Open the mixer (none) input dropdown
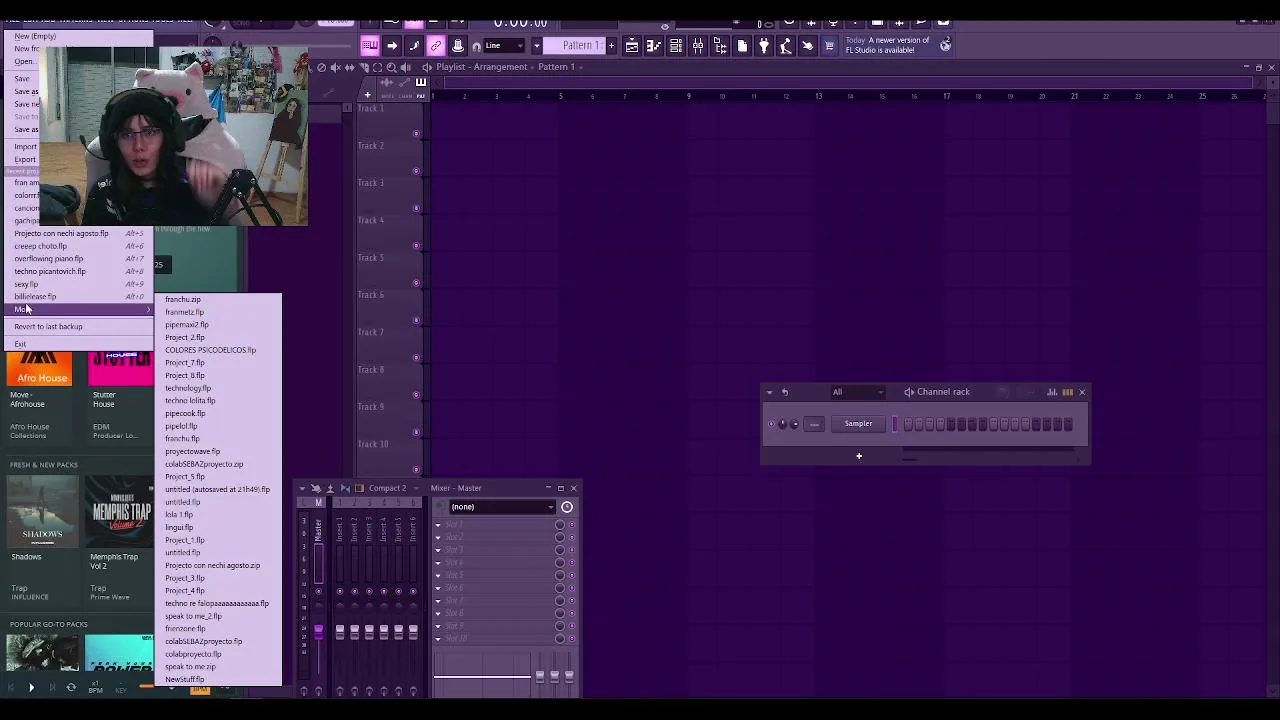 (502, 507)
